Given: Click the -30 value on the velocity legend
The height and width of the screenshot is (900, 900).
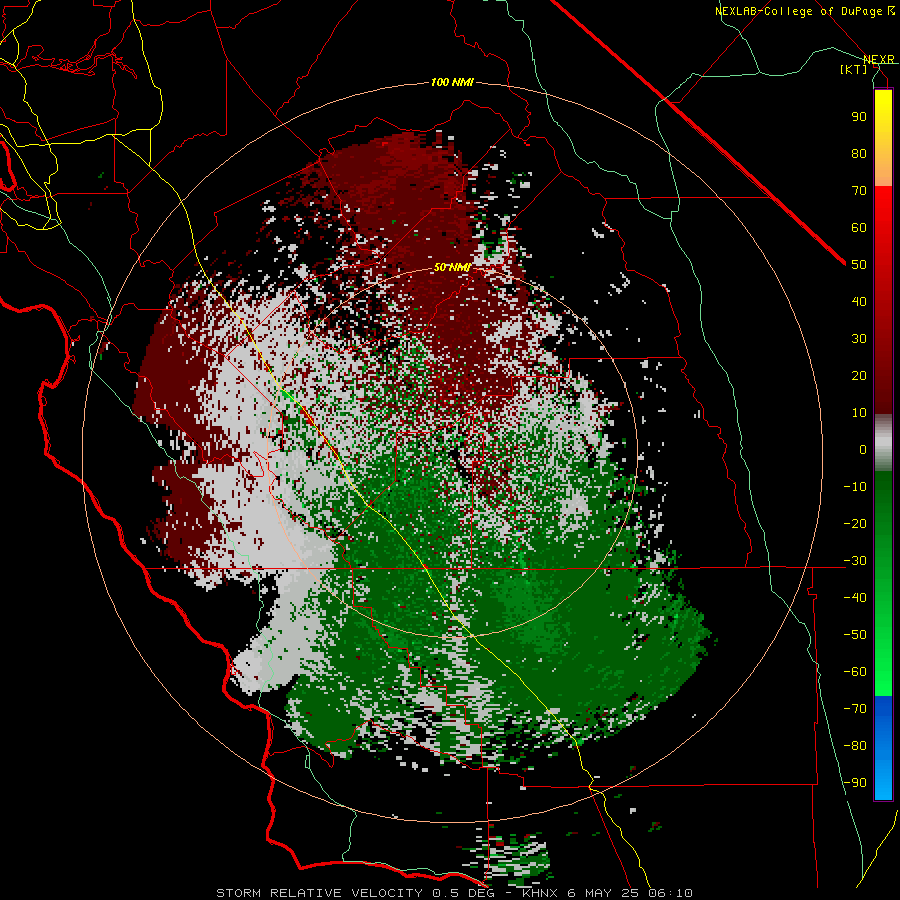Looking at the screenshot, I should point(855,561).
